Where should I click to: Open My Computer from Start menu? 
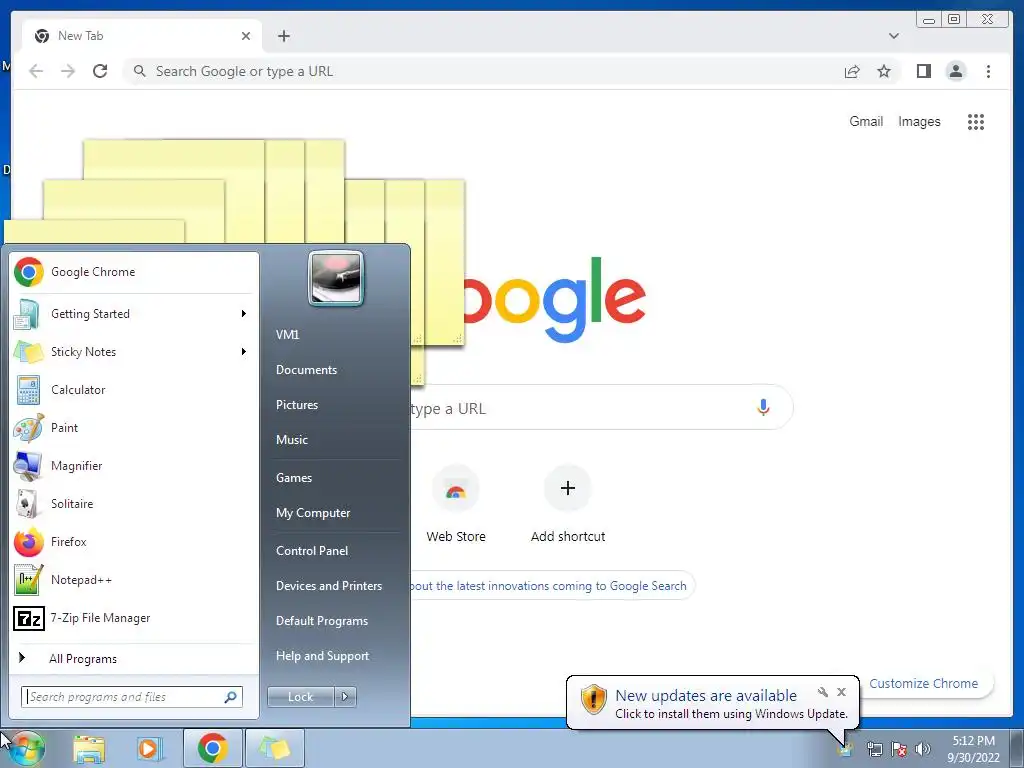[x=313, y=513]
